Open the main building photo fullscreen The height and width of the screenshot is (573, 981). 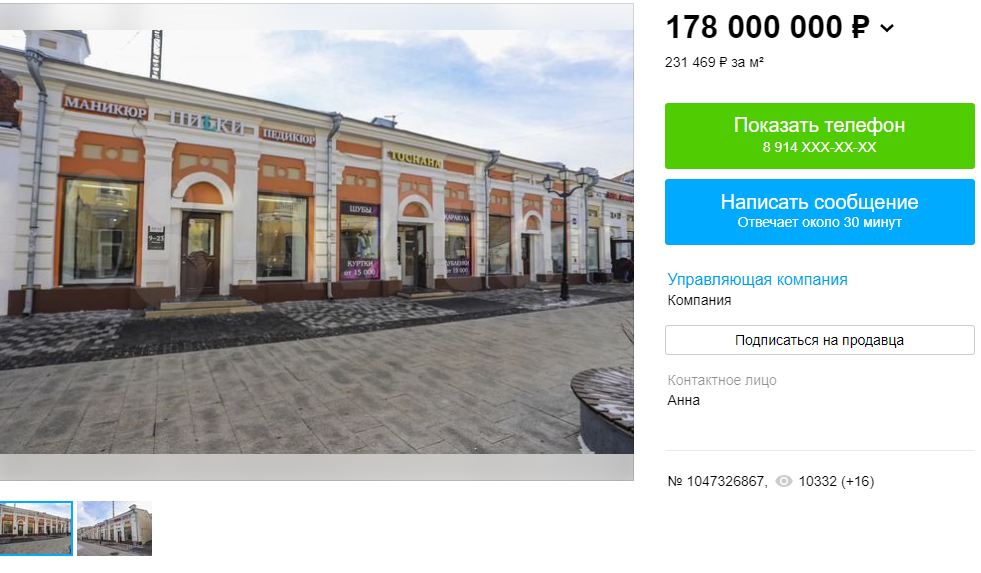coord(317,242)
